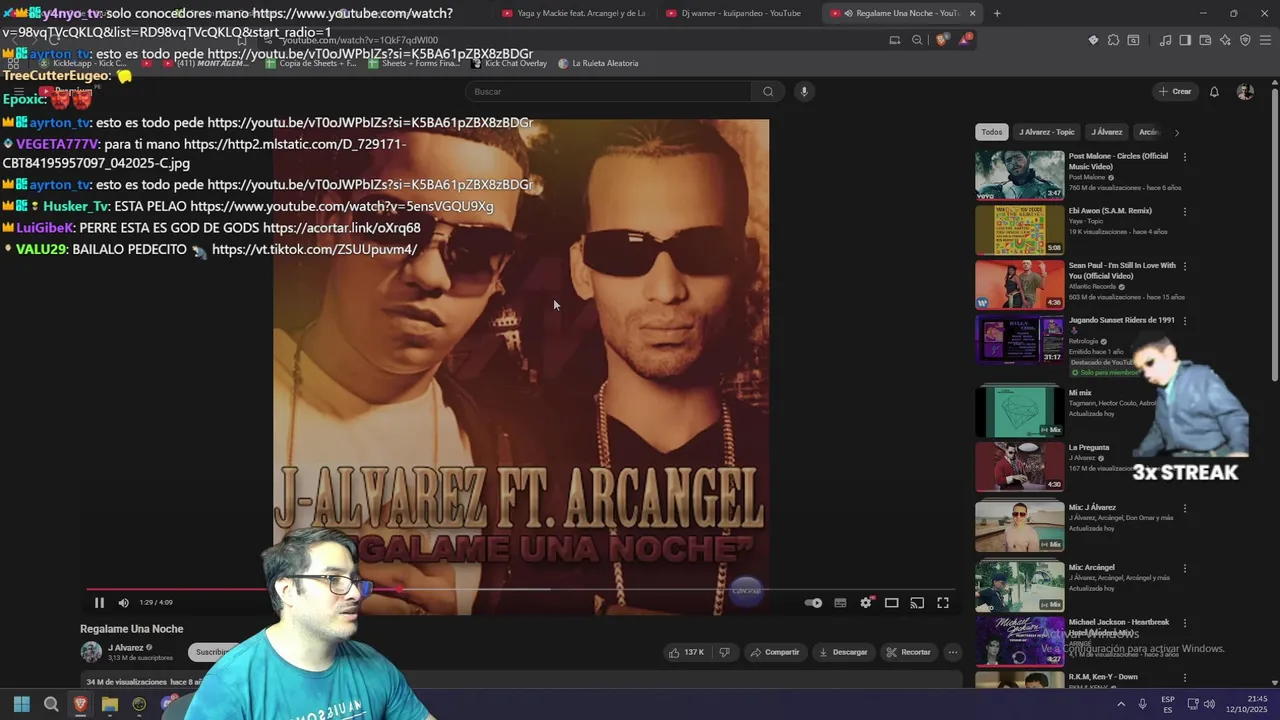Open options for Sean Paul video

[x=1185, y=266]
